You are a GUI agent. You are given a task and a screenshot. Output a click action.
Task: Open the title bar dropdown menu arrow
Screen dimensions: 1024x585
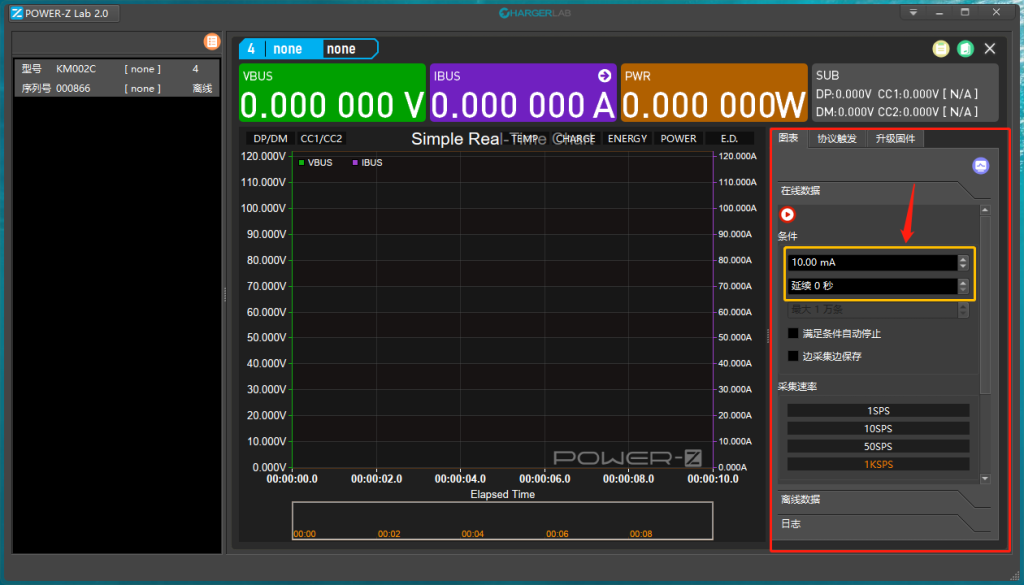[913, 12]
